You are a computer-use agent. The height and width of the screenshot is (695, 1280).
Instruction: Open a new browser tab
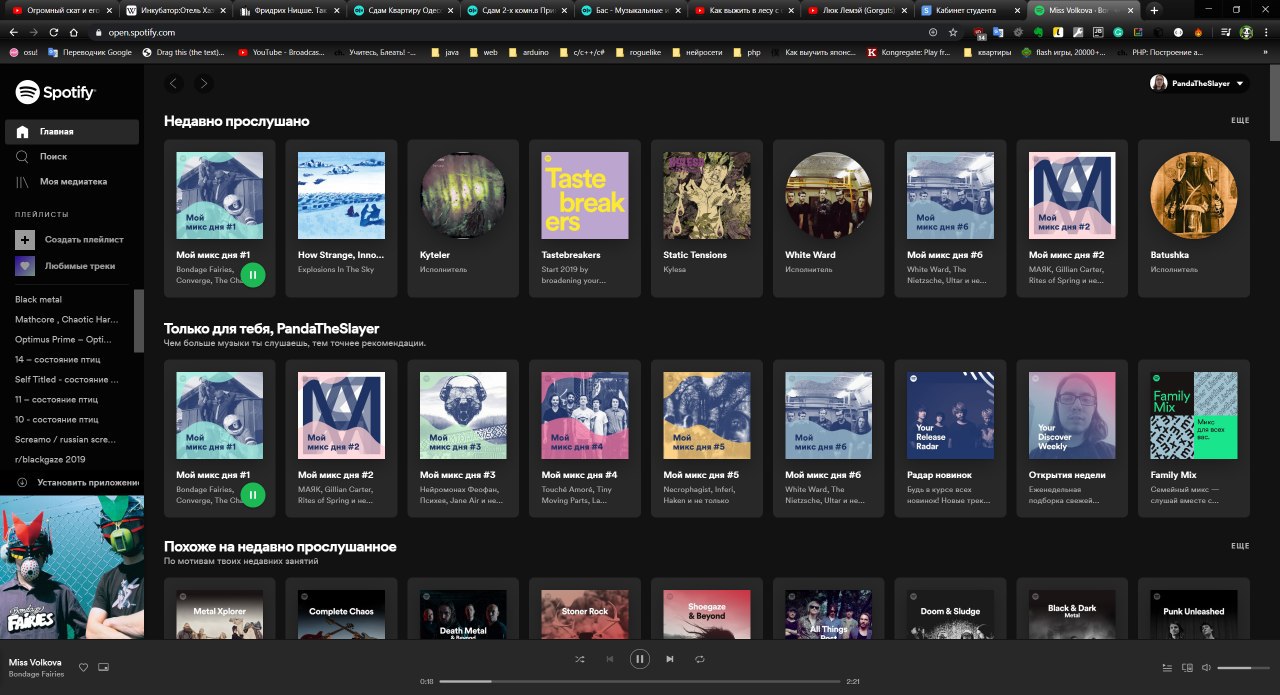1154,10
